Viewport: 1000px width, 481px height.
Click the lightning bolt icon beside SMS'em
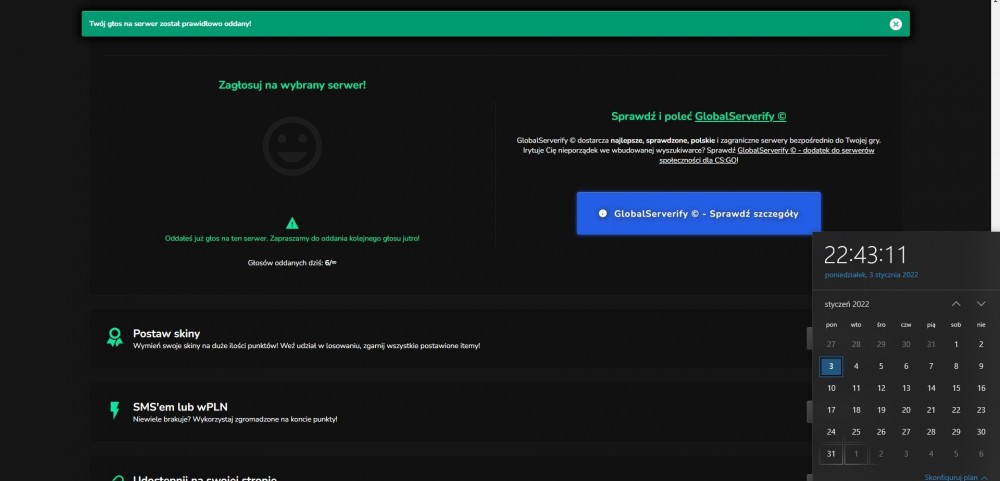click(x=115, y=410)
